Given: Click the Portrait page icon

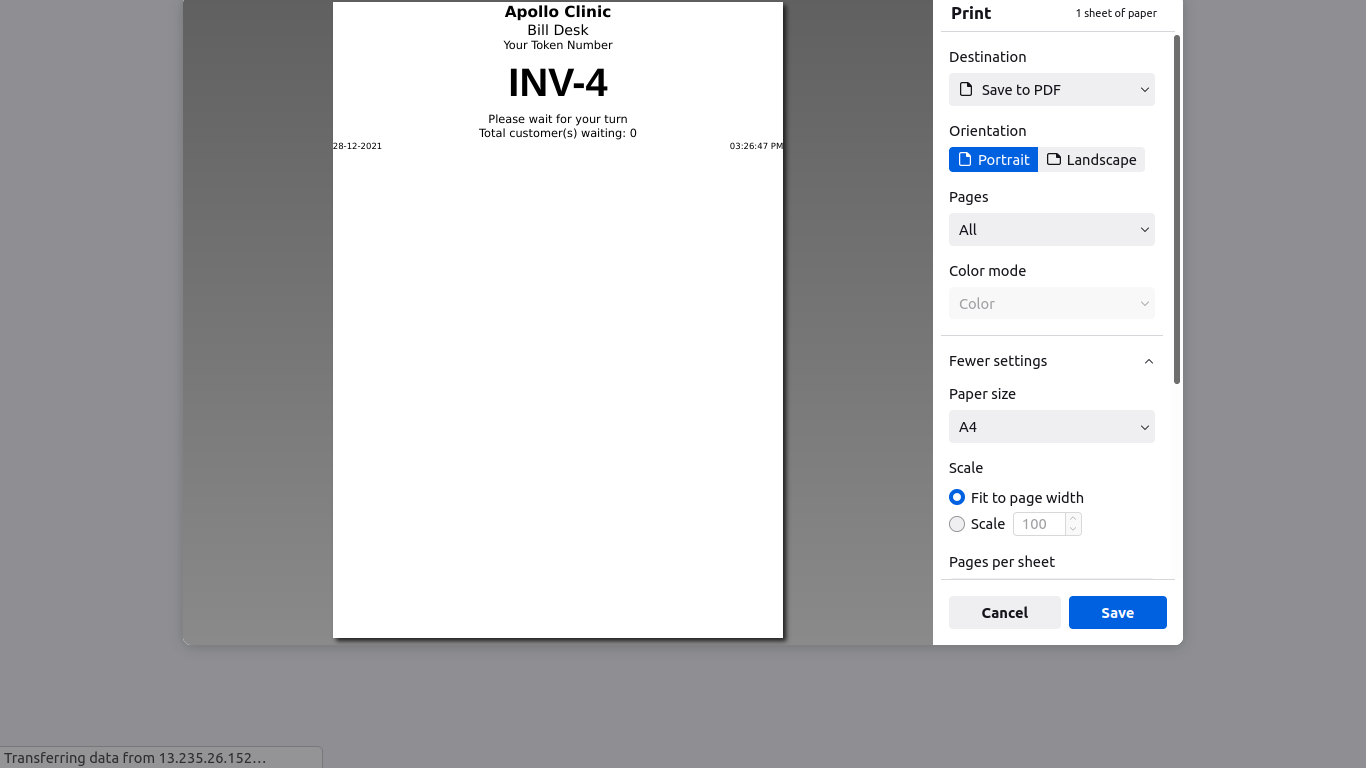Looking at the screenshot, I should coord(964,160).
